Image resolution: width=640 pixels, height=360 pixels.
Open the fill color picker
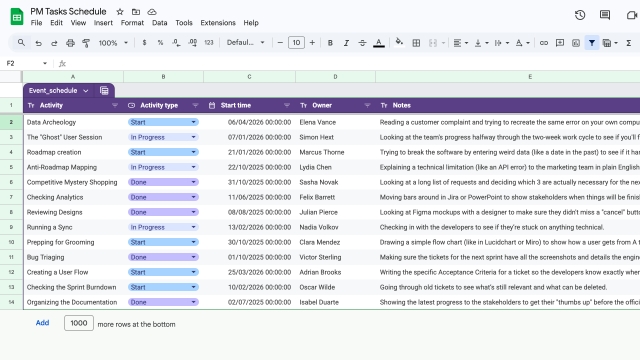[x=399, y=42]
